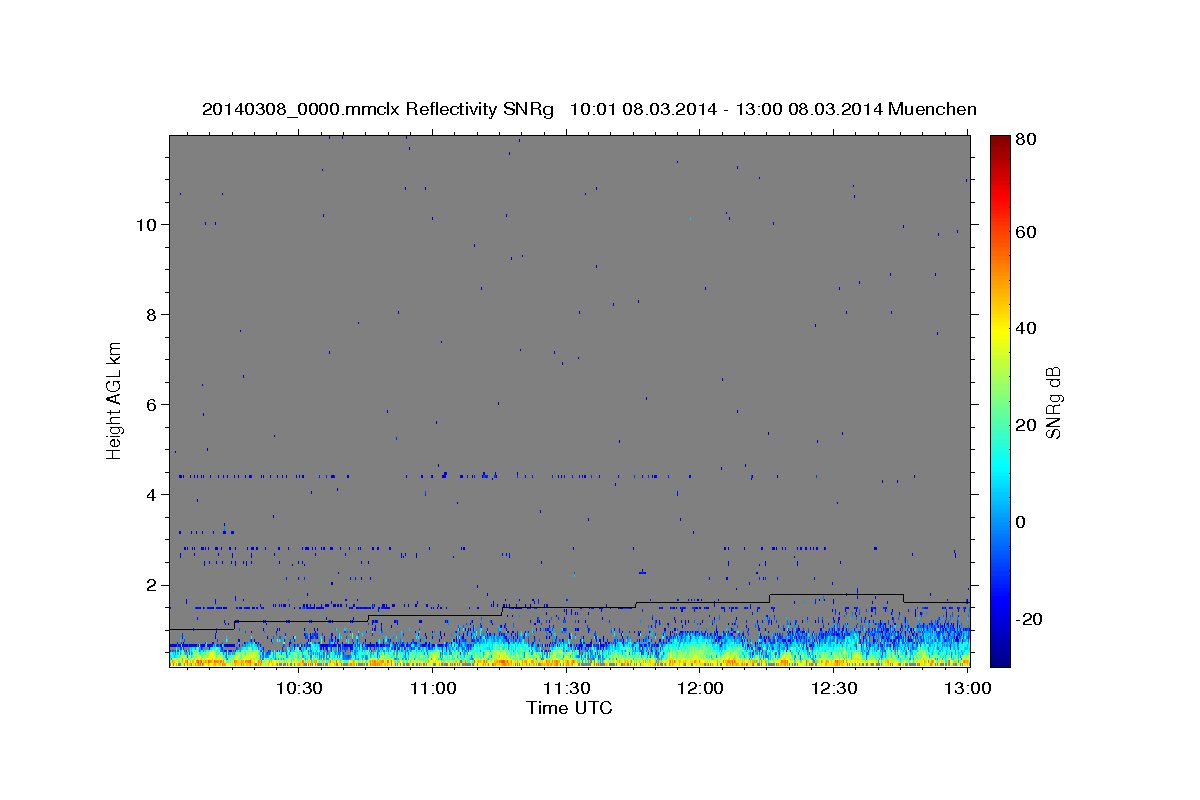This screenshot has height=800, width=1200.
Task: Click the 11:00 time tick label
Action: click(433, 688)
